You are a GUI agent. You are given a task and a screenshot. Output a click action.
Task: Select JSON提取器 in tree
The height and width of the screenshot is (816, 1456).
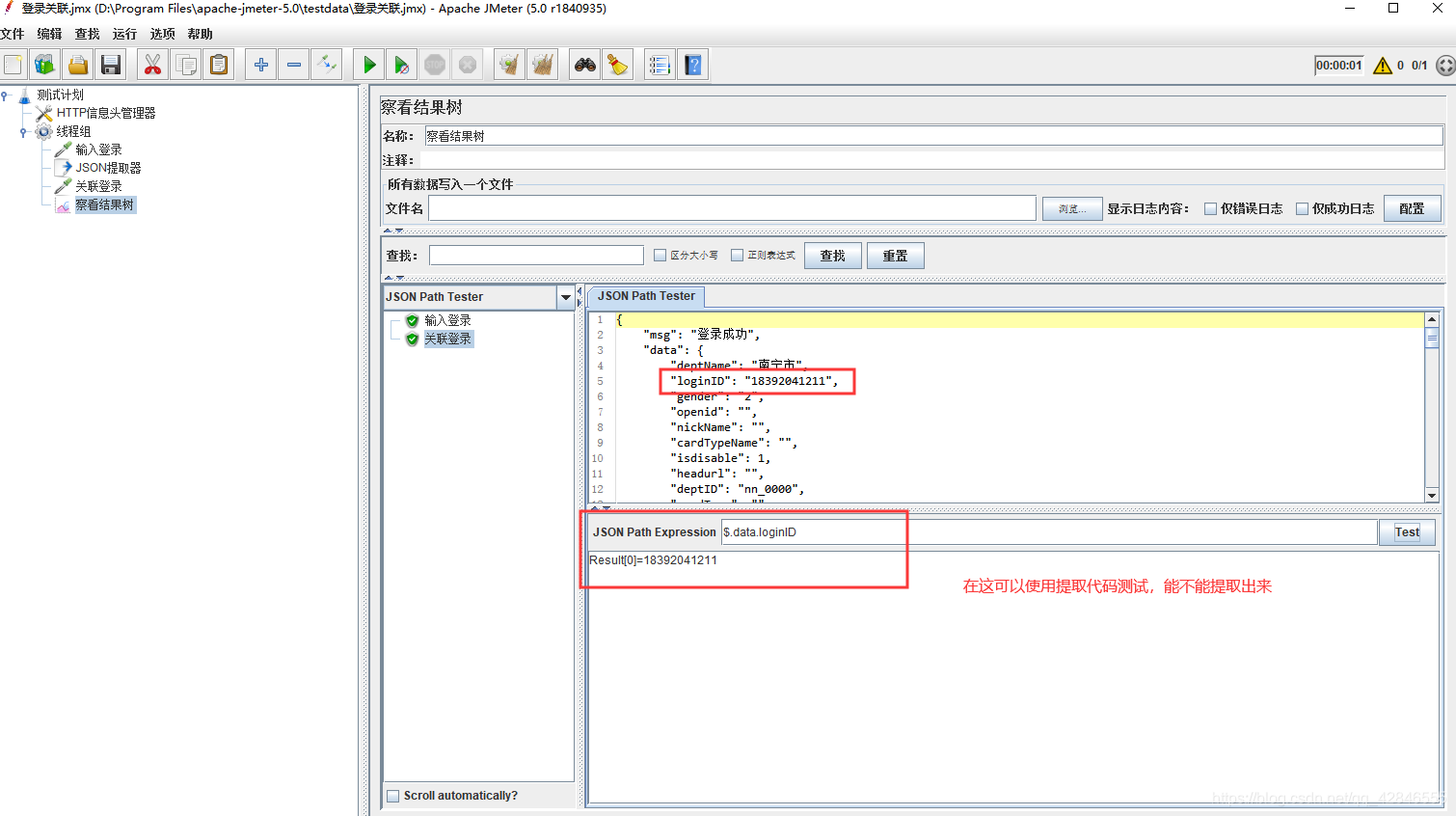pos(108,168)
